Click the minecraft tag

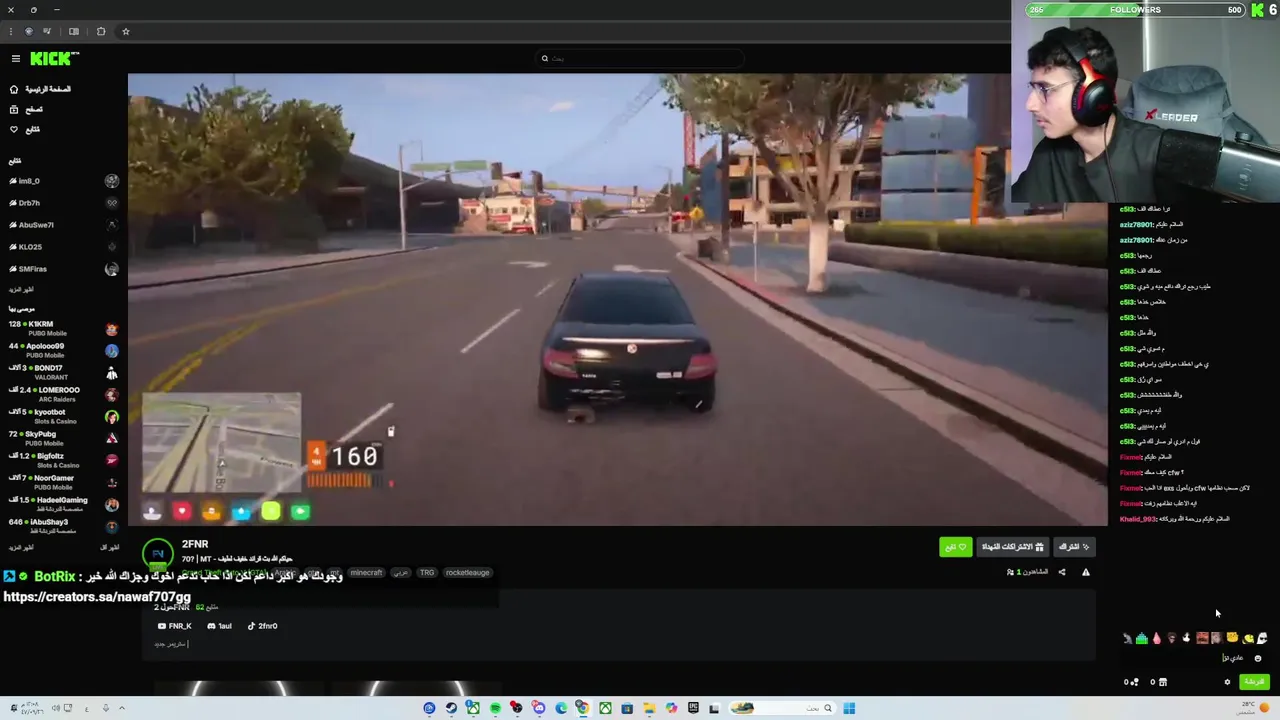(x=366, y=573)
